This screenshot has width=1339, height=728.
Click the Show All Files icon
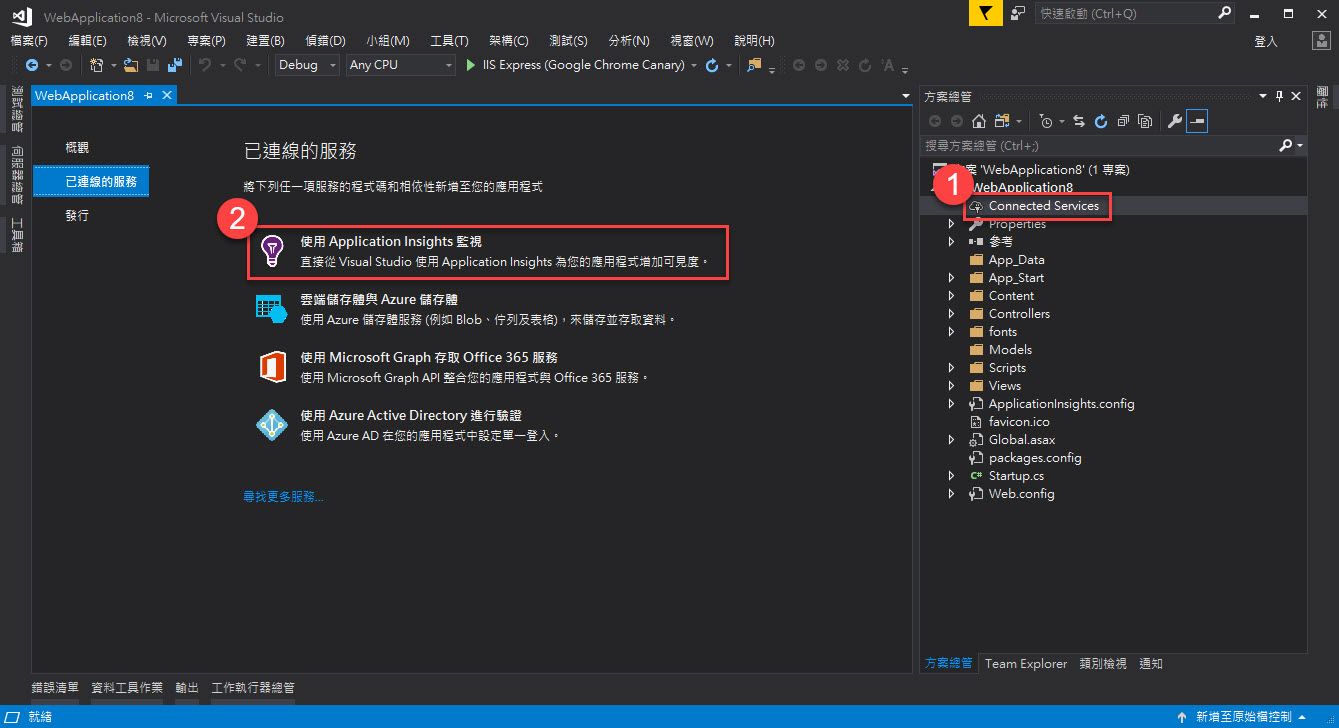click(1145, 121)
